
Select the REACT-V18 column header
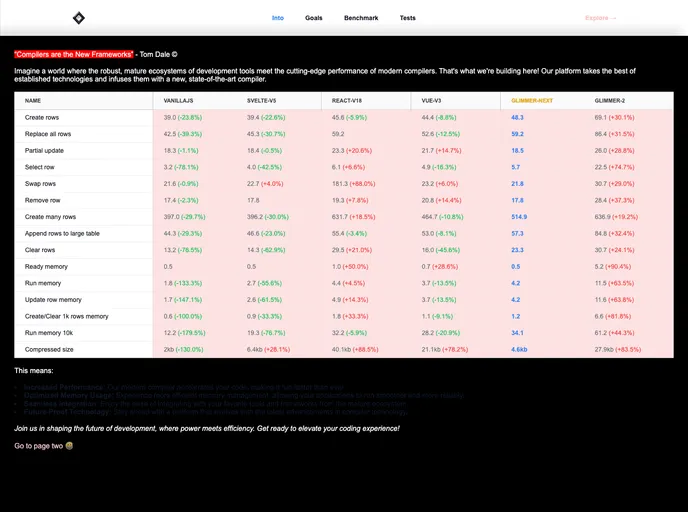tap(347, 101)
